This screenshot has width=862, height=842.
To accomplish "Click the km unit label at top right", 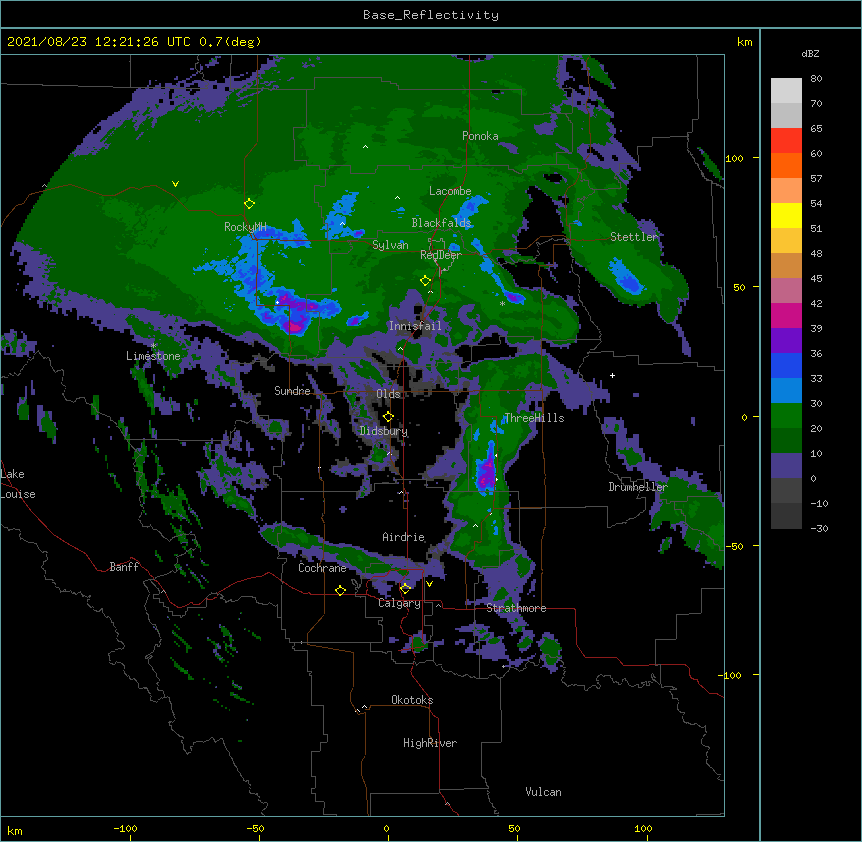I will click(x=744, y=42).
